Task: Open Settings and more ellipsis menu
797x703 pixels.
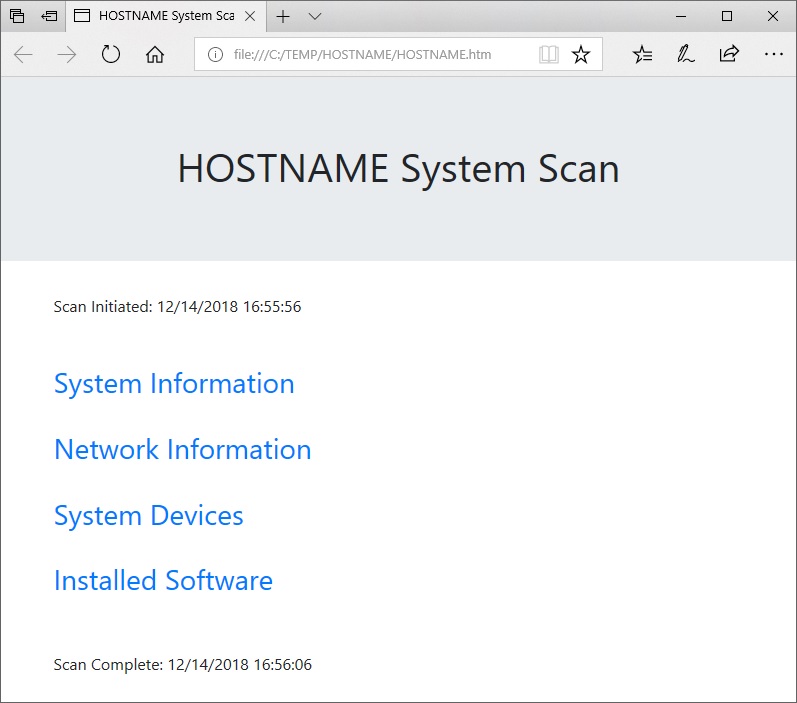Action: (773, 54)
